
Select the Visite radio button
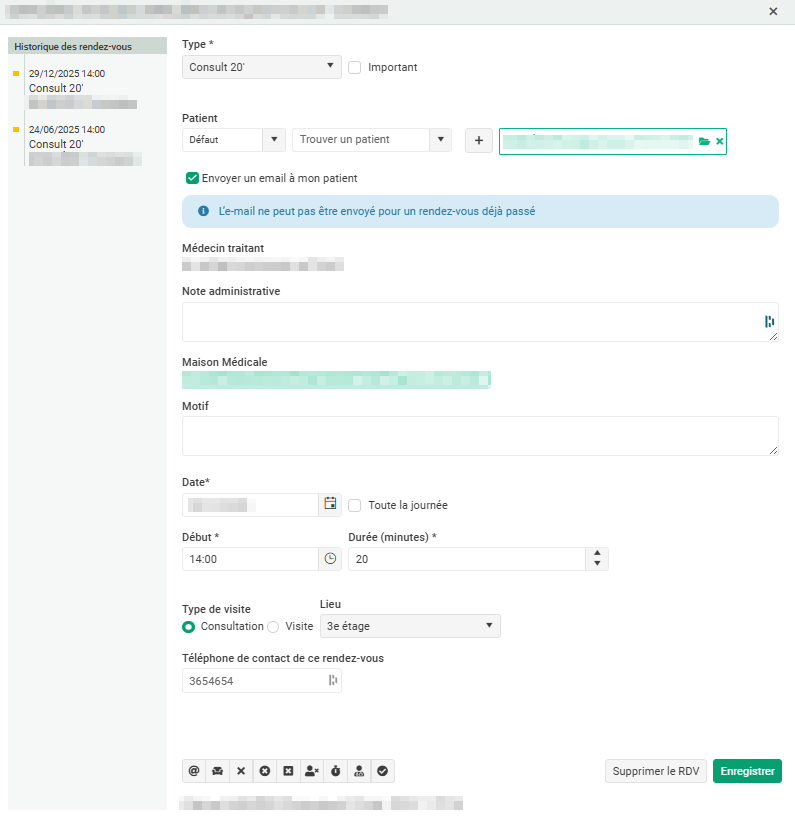click(x=273, y=627)
